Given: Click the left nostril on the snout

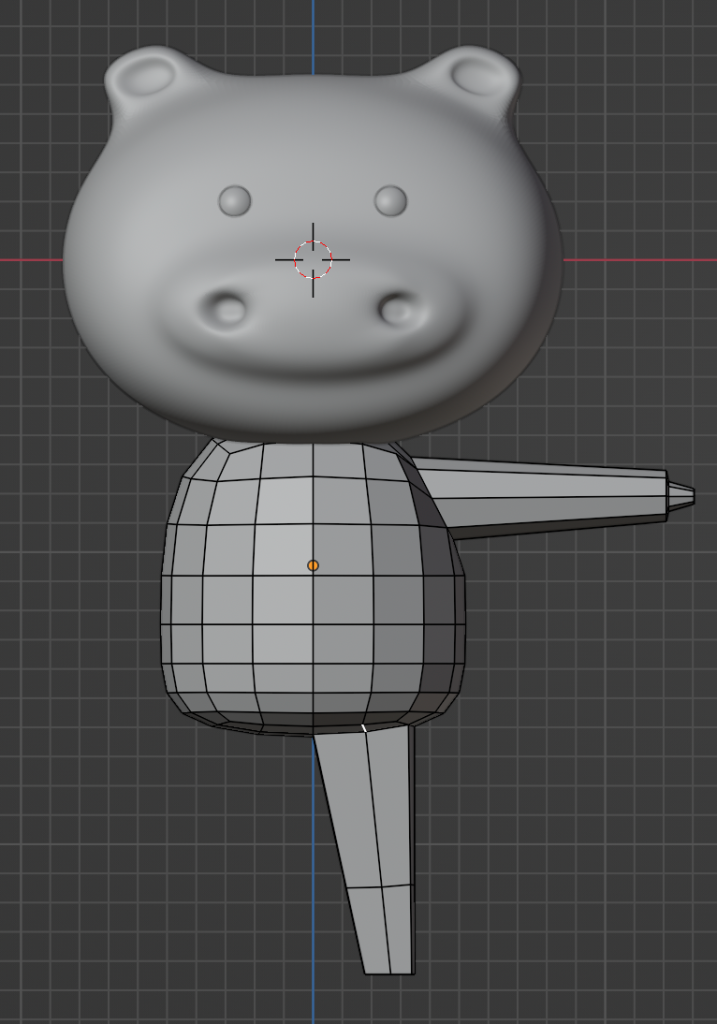Looking at the screenshot, I should click(228, 309).
